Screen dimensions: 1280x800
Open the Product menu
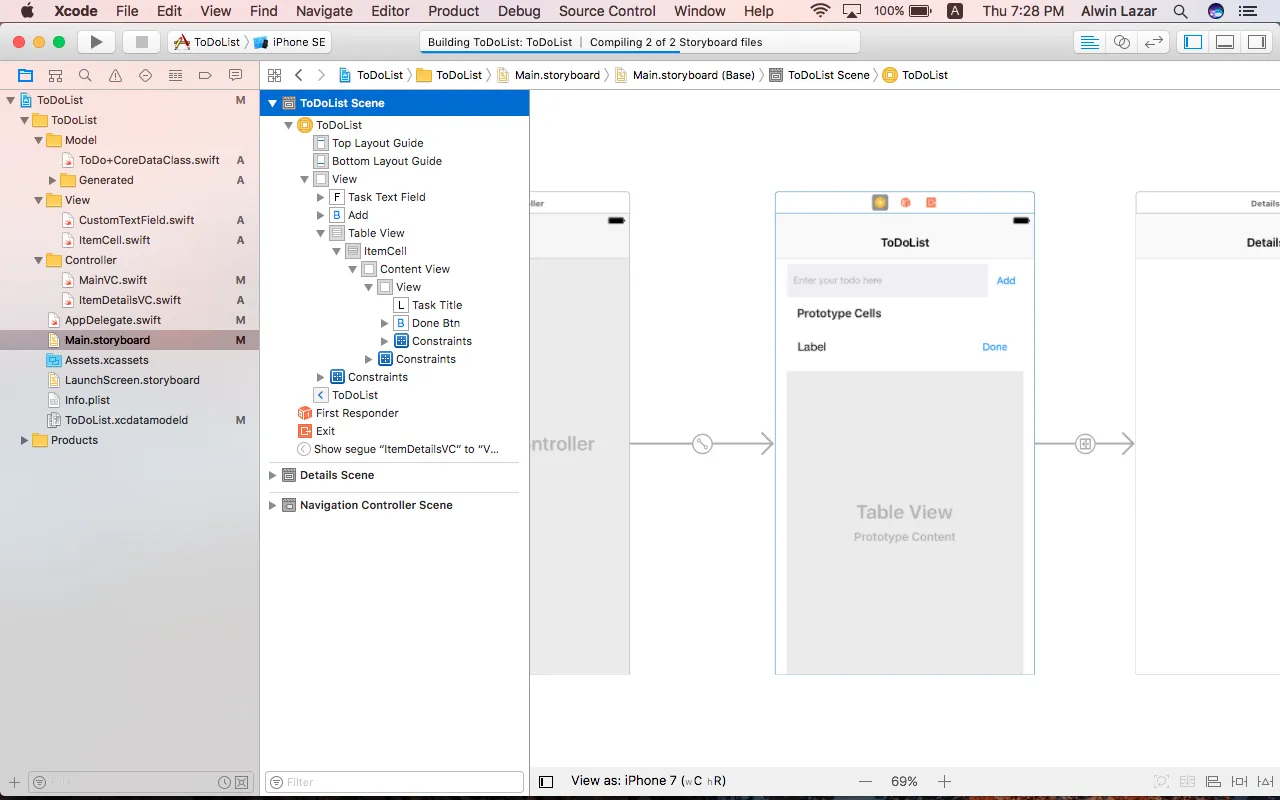tap(454, 11)
